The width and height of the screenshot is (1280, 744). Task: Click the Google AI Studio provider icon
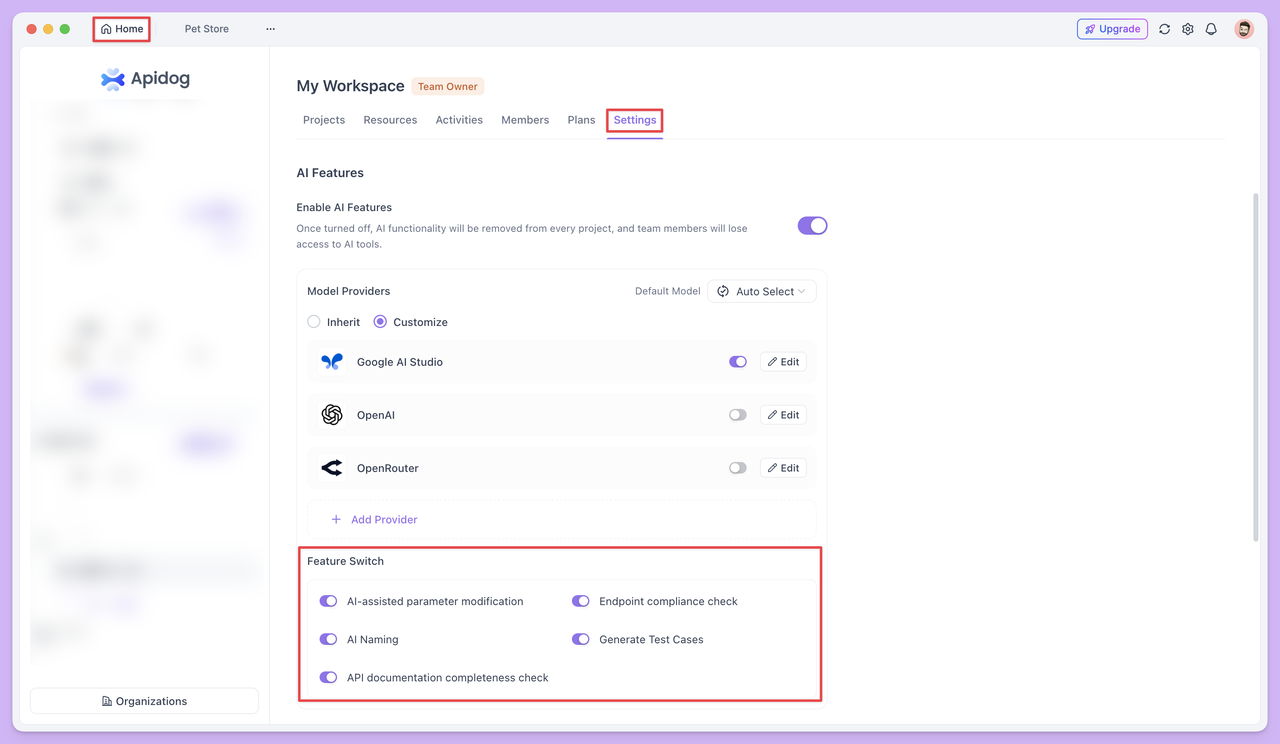331,361
